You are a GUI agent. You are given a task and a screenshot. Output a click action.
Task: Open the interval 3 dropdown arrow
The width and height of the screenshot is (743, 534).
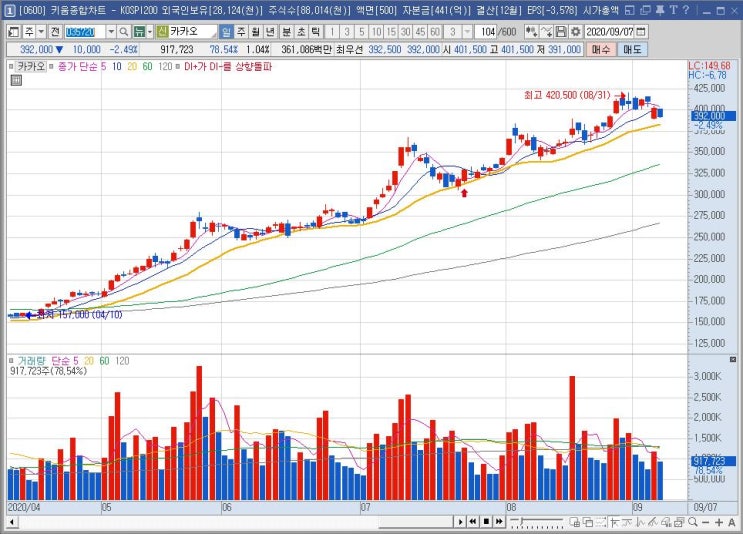coord(467,32)
